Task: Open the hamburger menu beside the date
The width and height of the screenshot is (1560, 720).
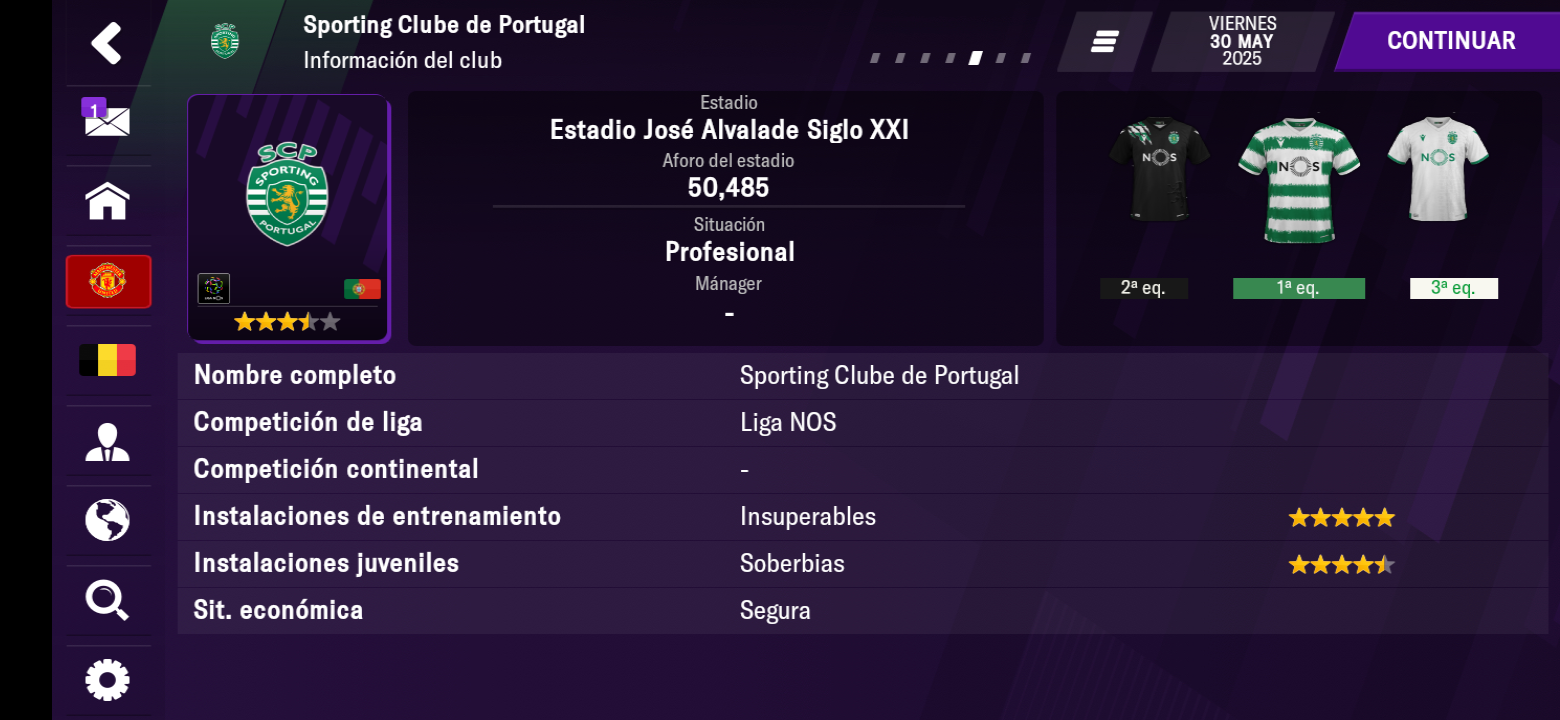Action: coord(1104,42)
